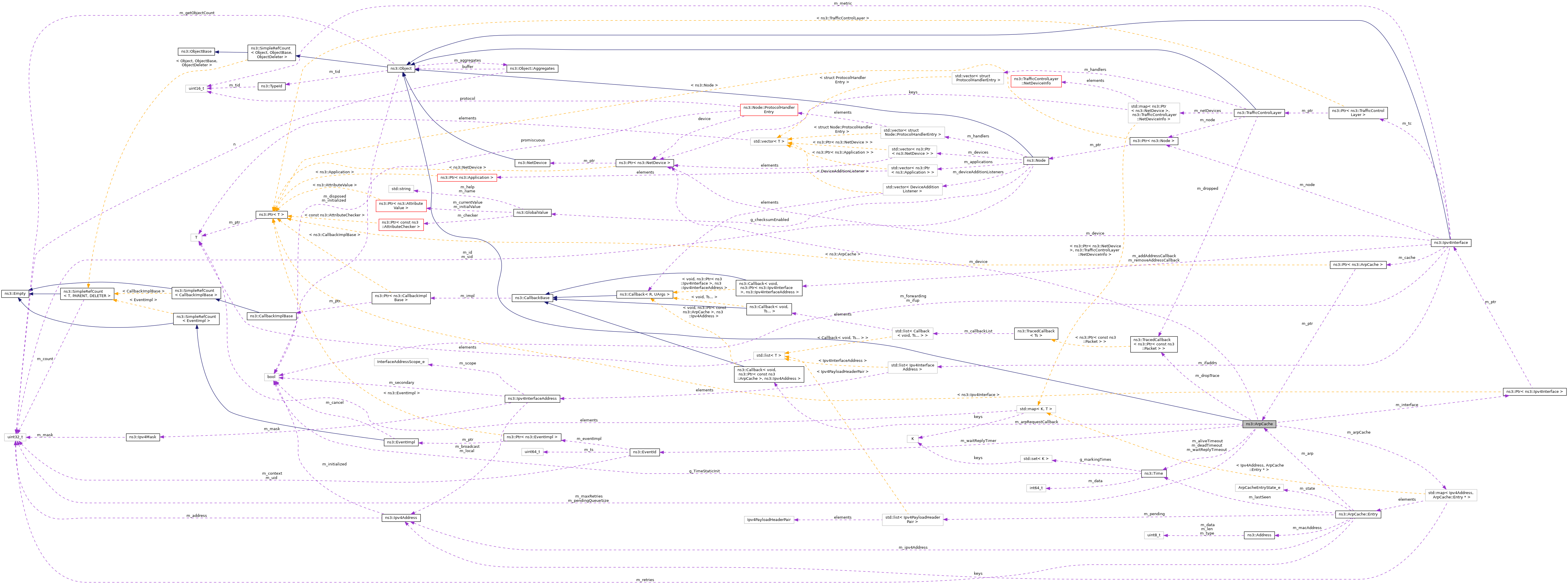Select the ns3::Ptr< ns3::ArpCache > node
The height and width of the screenshot is (584, 1568).
(x=1358, y=265)
